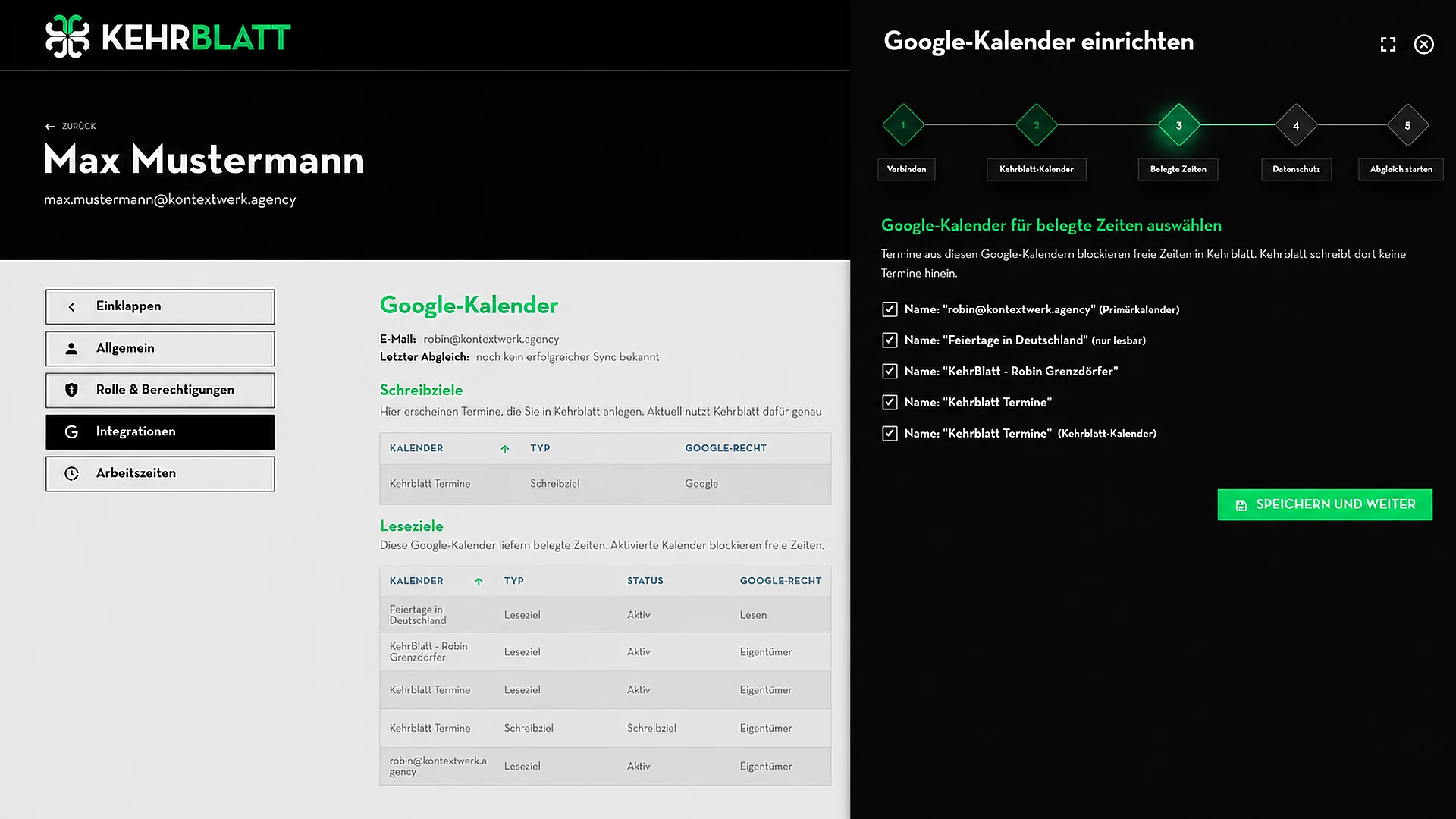
Task: Click max.mustermann@kontextwerk.agency email text
Action: [170, 200]
